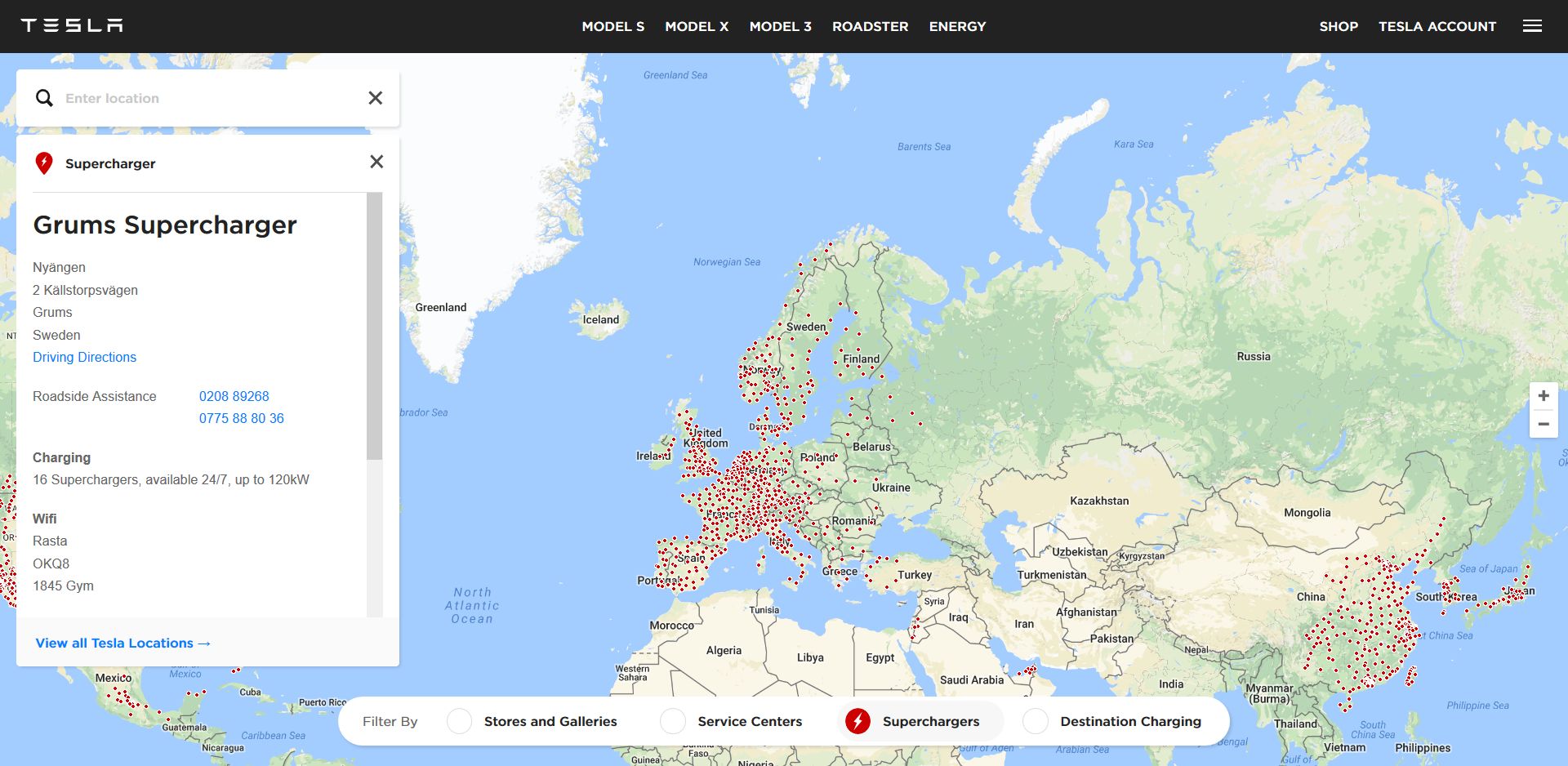Open the Model X menu
The width and height of the screenshot is (1568, 766).
tap(697, 26)
